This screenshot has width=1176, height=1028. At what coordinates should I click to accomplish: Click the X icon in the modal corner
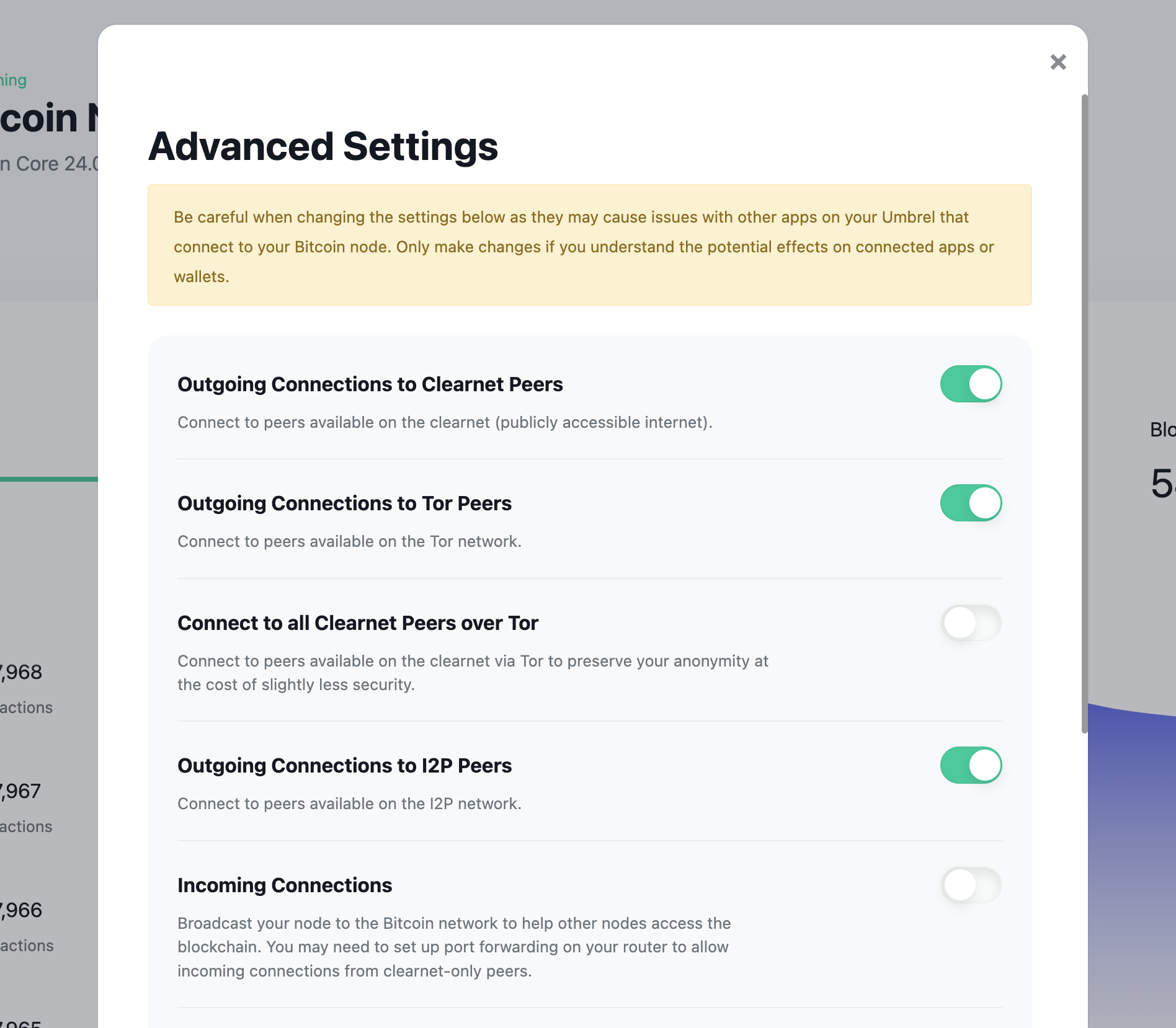point(1058,62)
